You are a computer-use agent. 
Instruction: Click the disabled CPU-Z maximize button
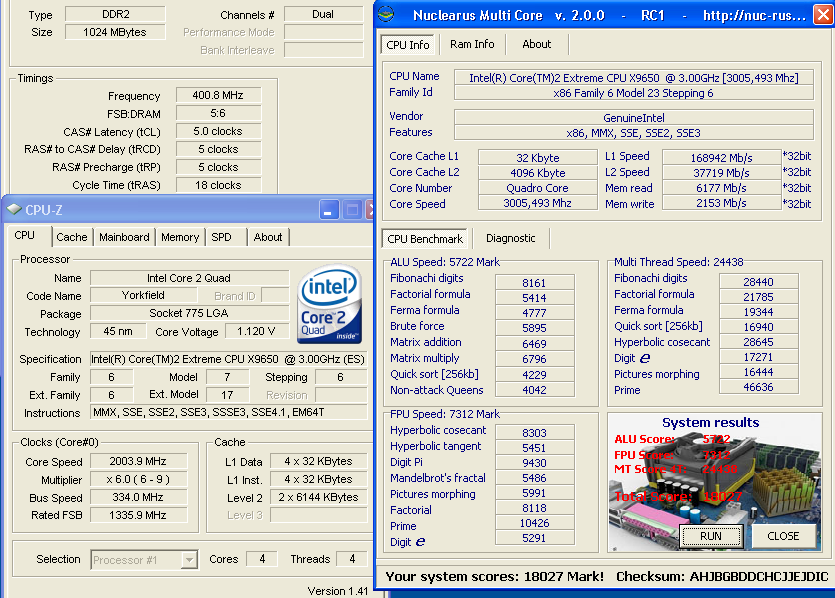(352, 209)
